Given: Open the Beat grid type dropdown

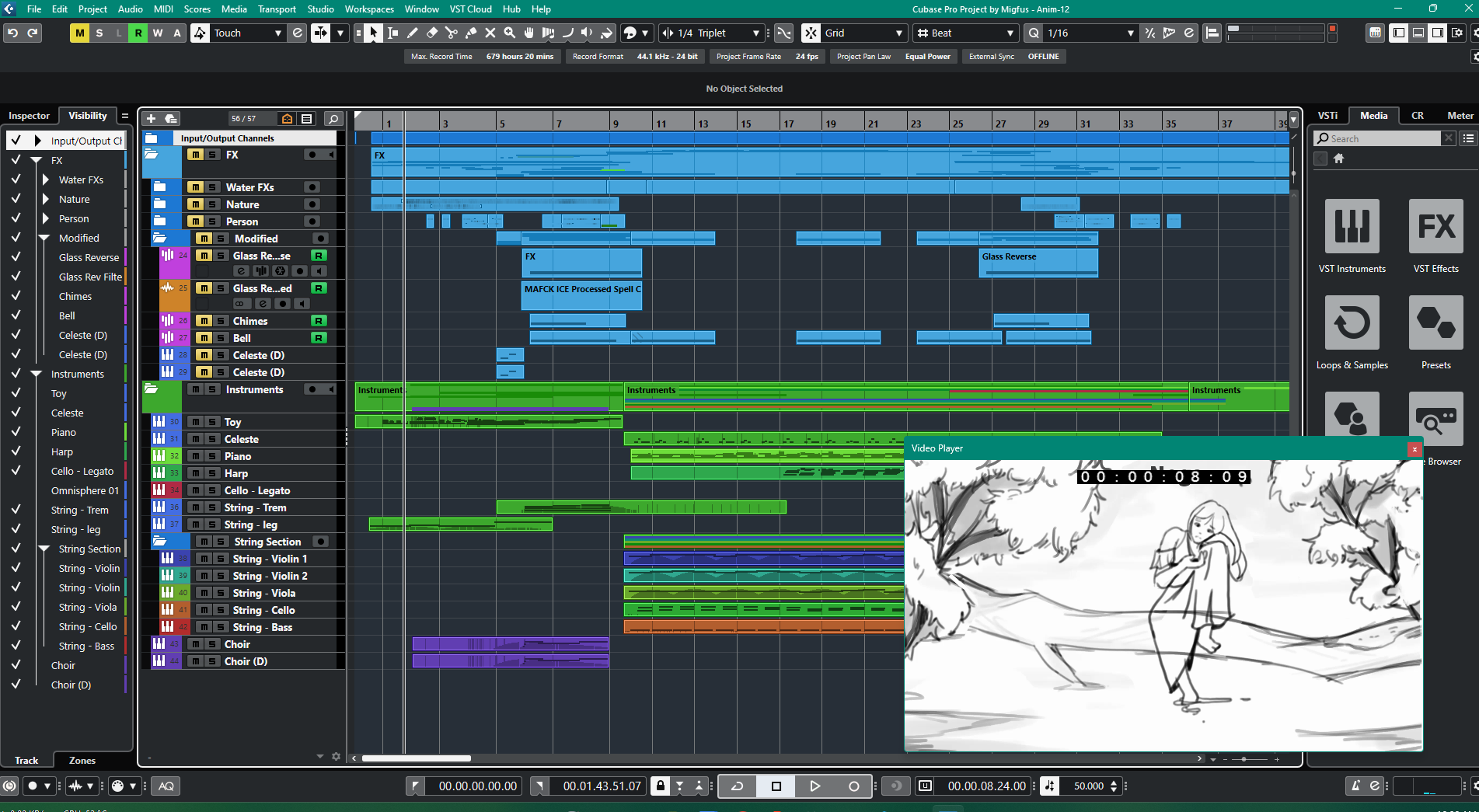Looking at the screenshot, I should (x=964, y=33).
